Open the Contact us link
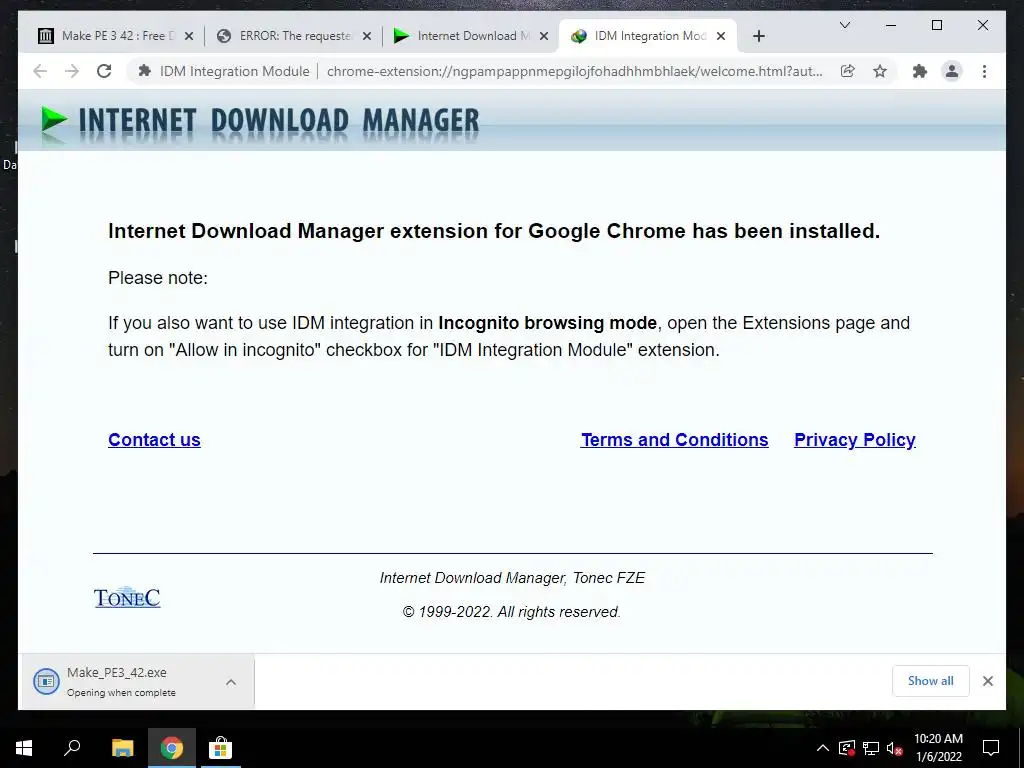The height and width of the screenshot is (768, 1024). pyautogui.click(x=154, y=440)
